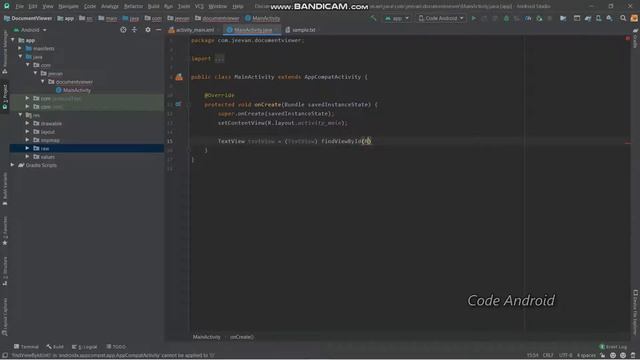Collapse the res folder

click(x=20, y=115)
